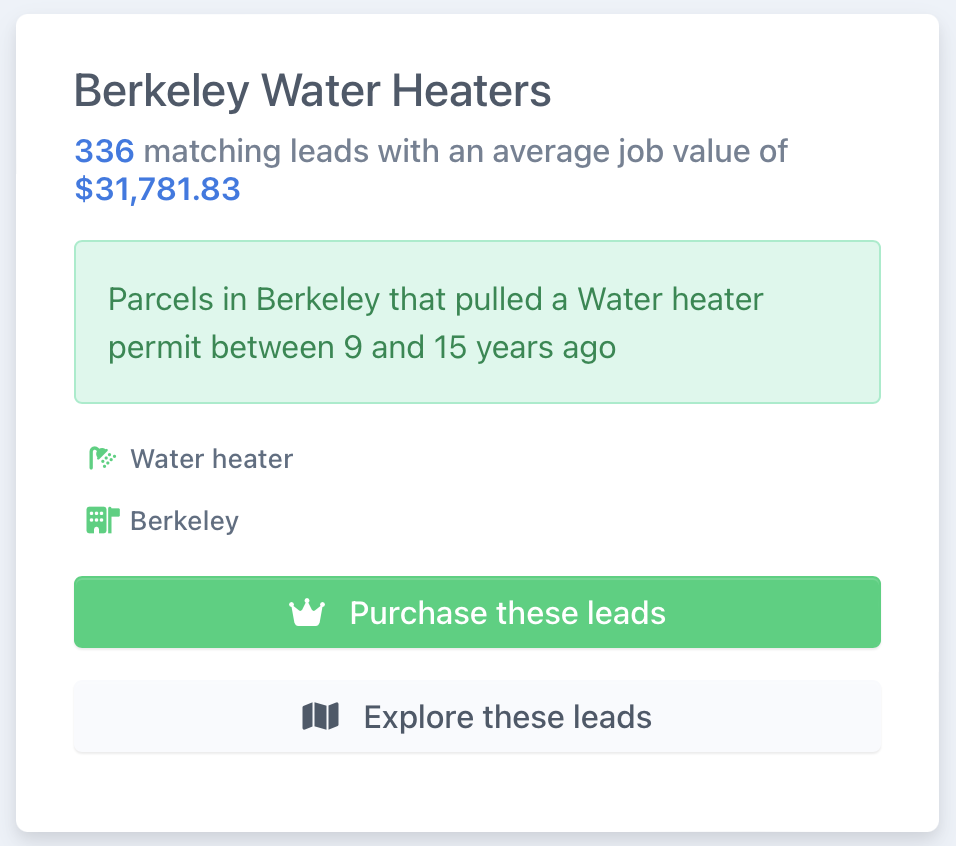Click the 336 matching leads count
The width and height of the screenshot is (956, 846).
(104, 151)
